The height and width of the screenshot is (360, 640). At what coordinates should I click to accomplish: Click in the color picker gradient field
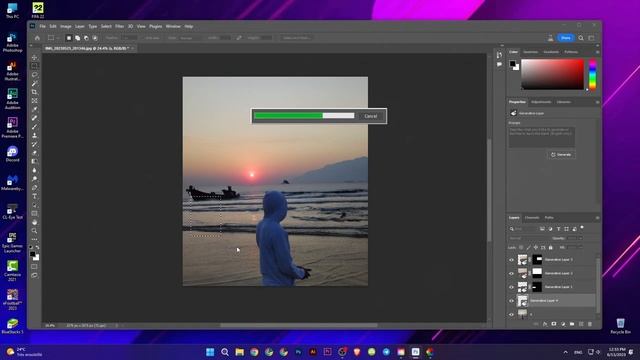552,74
